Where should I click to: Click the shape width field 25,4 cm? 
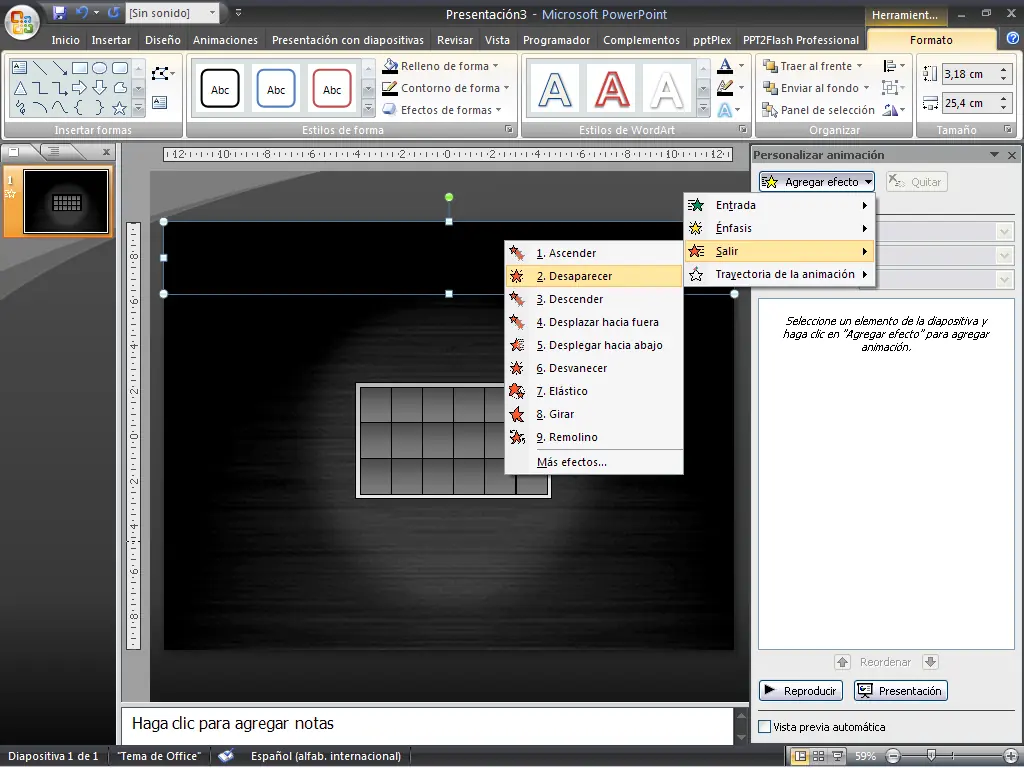[x=969, y=103]
